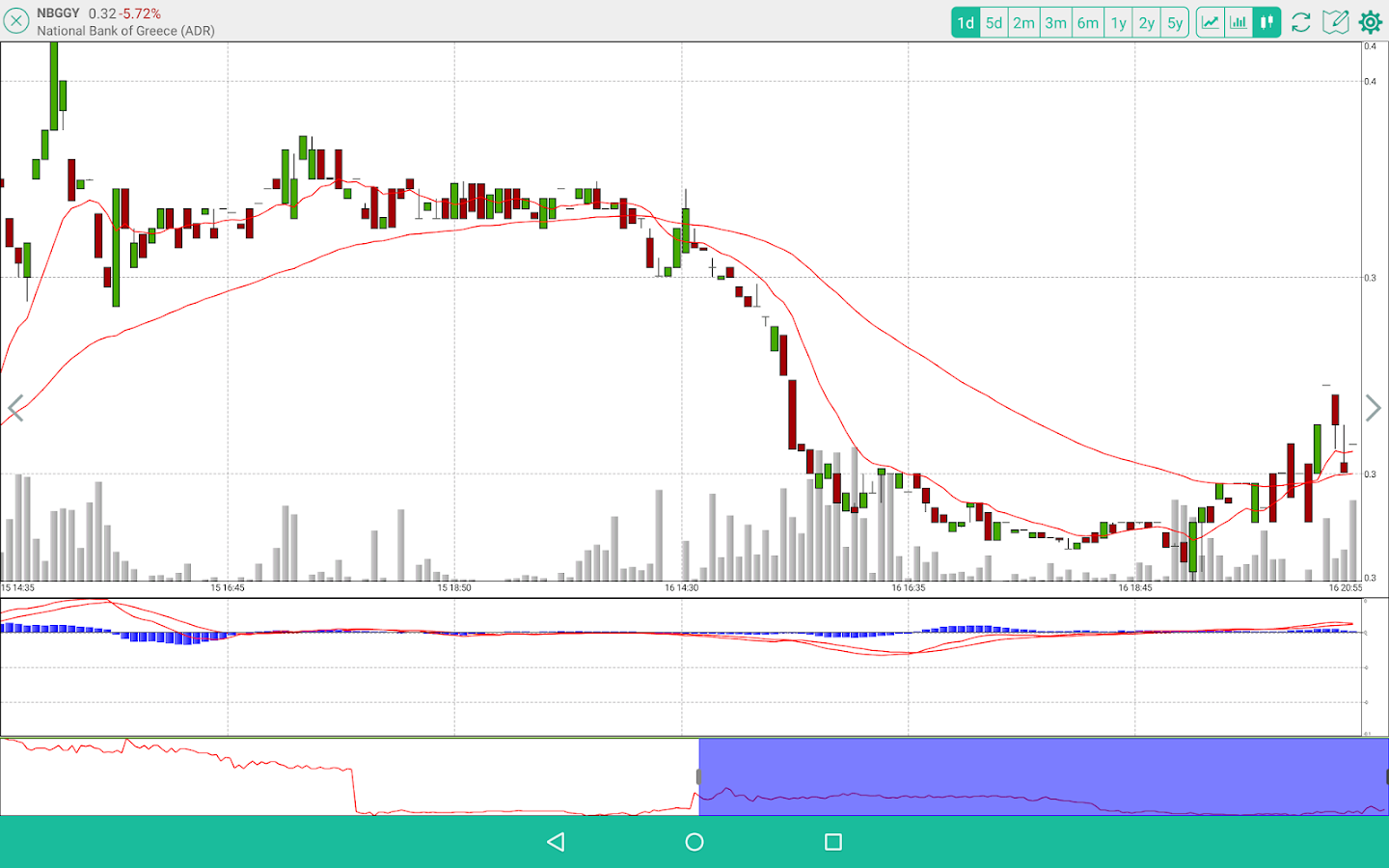The height and width of the screenshot is (868, 1389).
Task: Click the '16 18:45' time axis label
Action: point(1135,587)
